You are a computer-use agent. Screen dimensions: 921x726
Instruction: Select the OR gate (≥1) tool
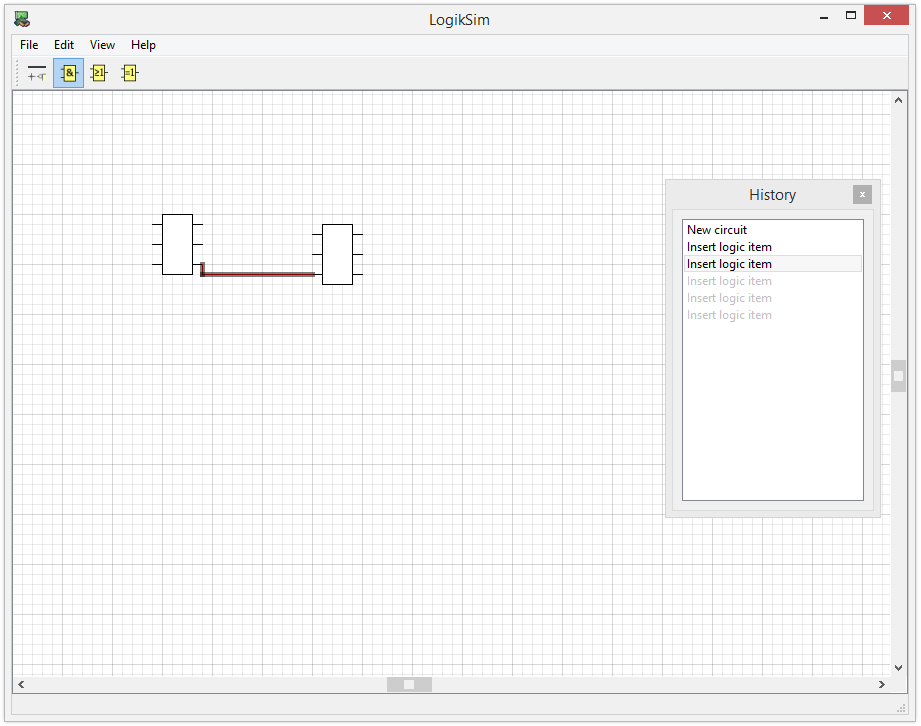click(99, 73)
